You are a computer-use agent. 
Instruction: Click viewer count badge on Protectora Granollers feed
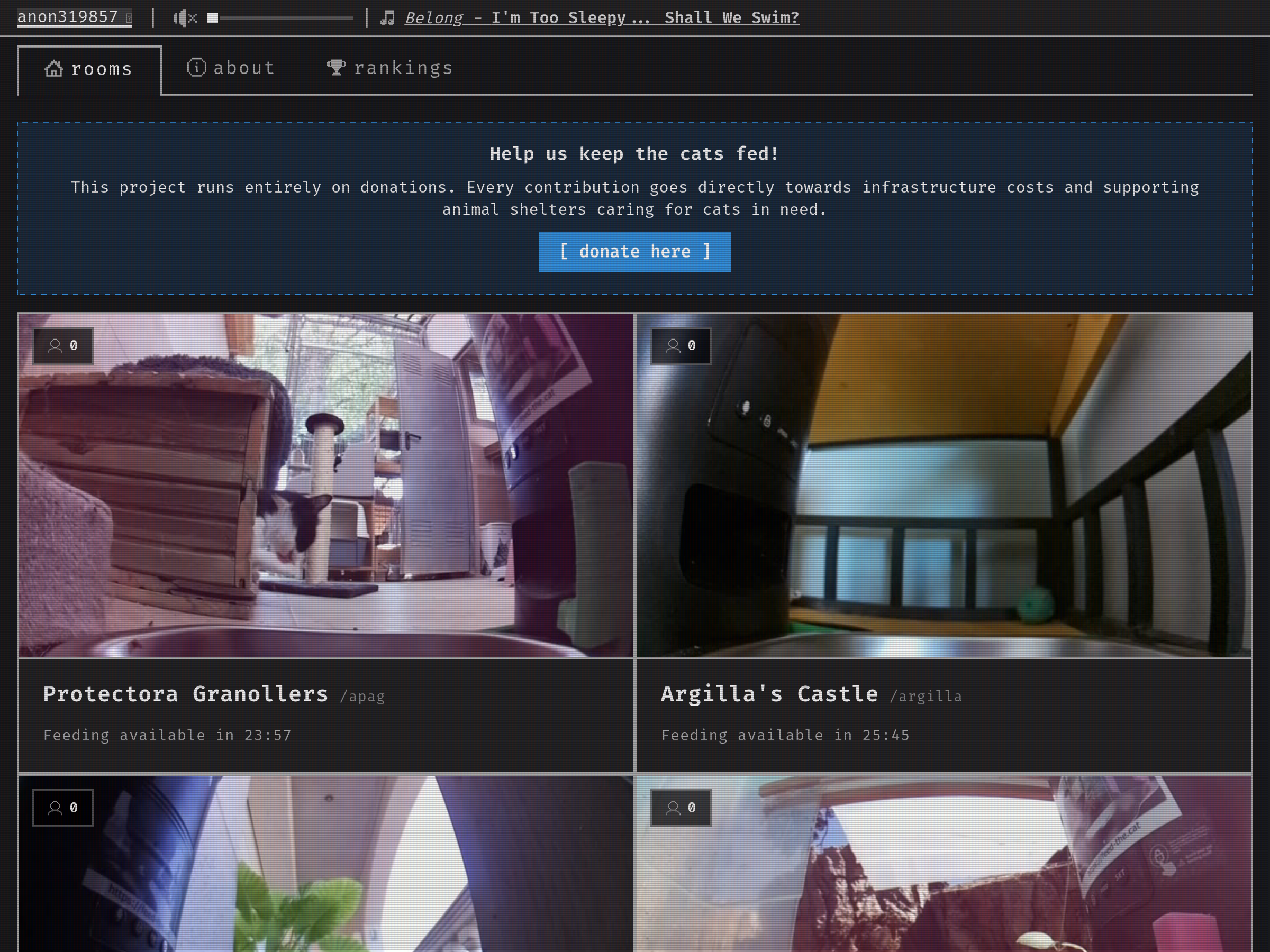point(63,345)
